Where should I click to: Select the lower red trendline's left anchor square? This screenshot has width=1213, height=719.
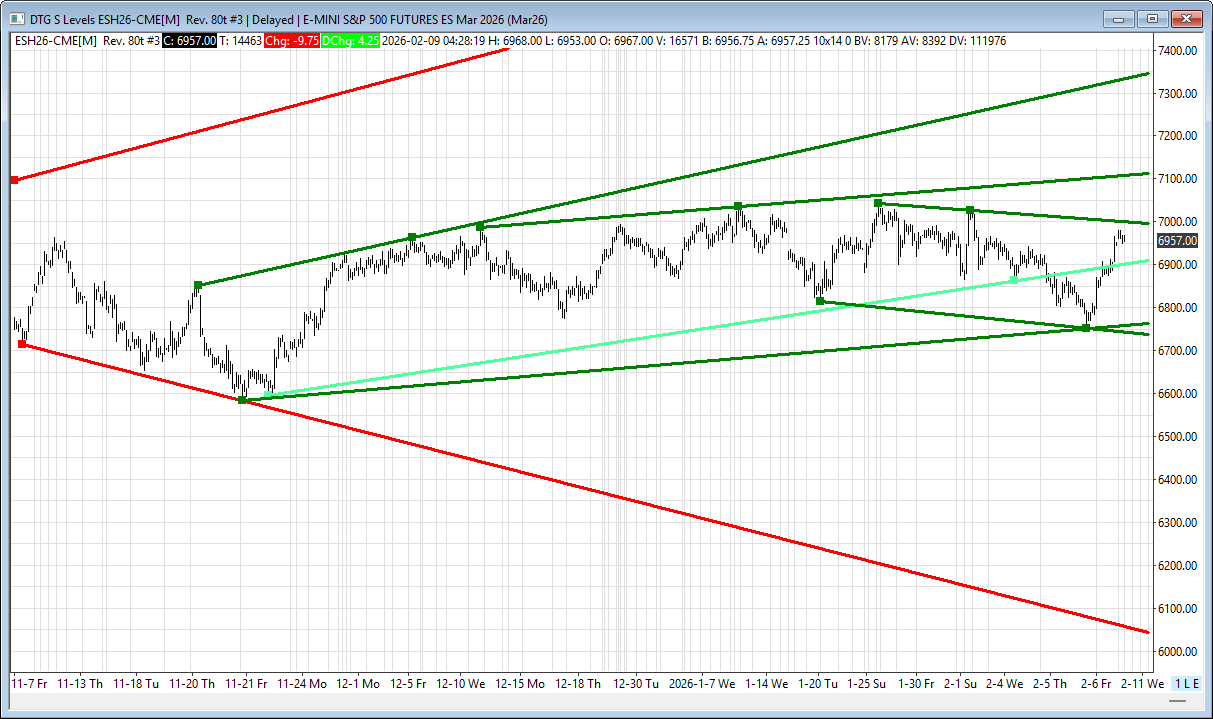[x=22, y=345]
